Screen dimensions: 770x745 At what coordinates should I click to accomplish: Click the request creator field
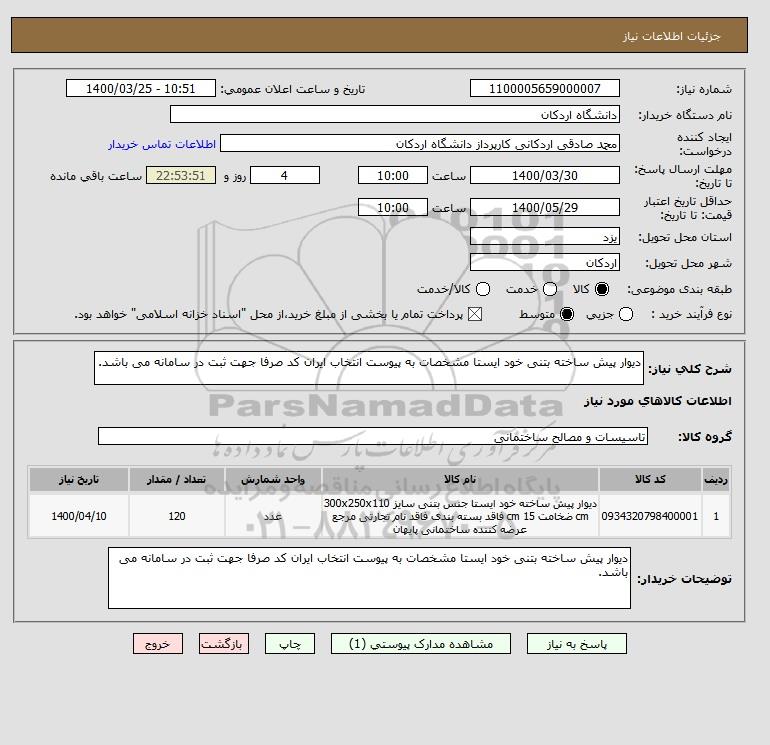[420, 144]
